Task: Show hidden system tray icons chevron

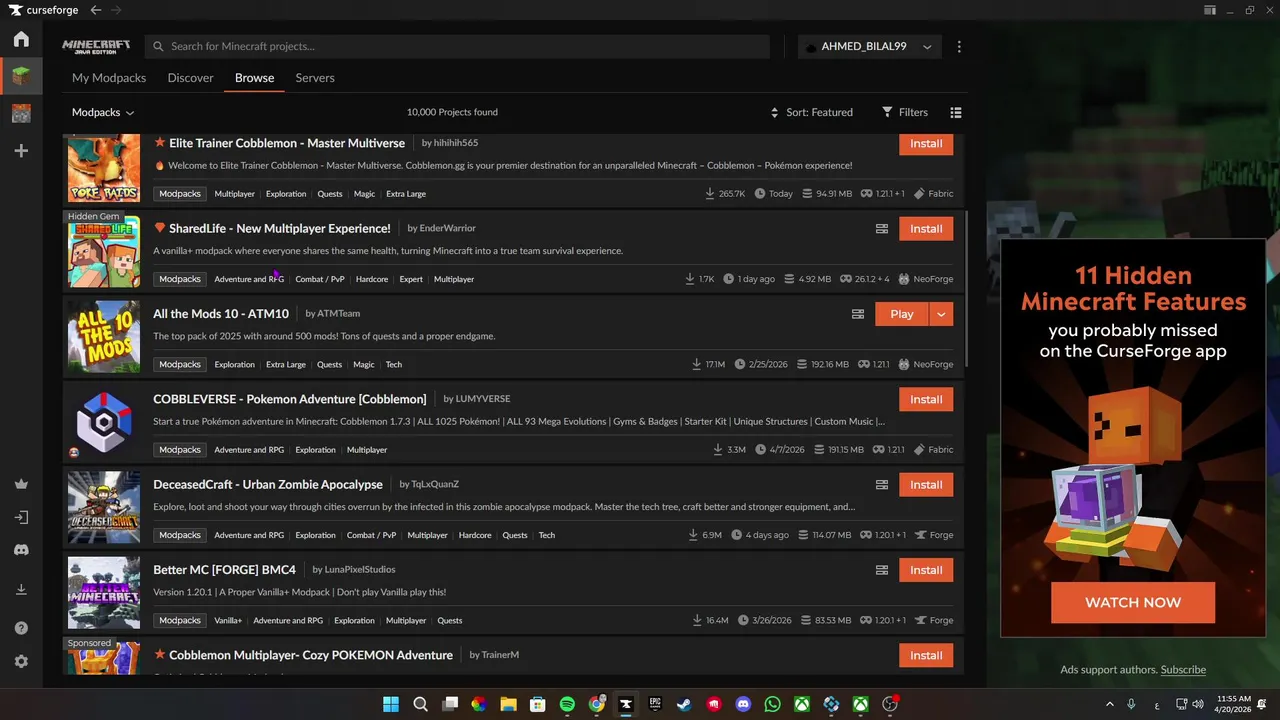Action: 1109,704
